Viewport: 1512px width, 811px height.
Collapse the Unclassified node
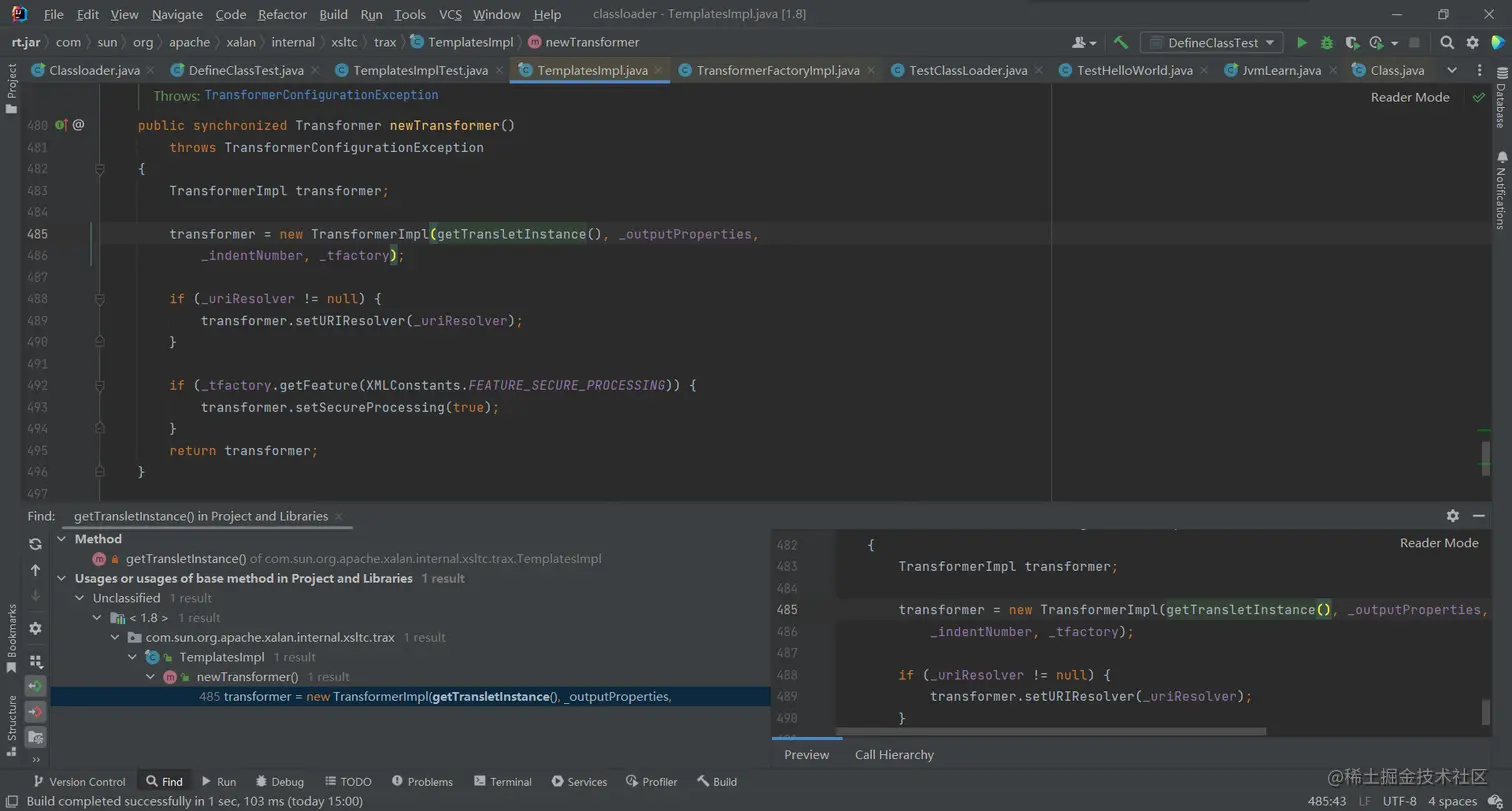tap(80, 598)
